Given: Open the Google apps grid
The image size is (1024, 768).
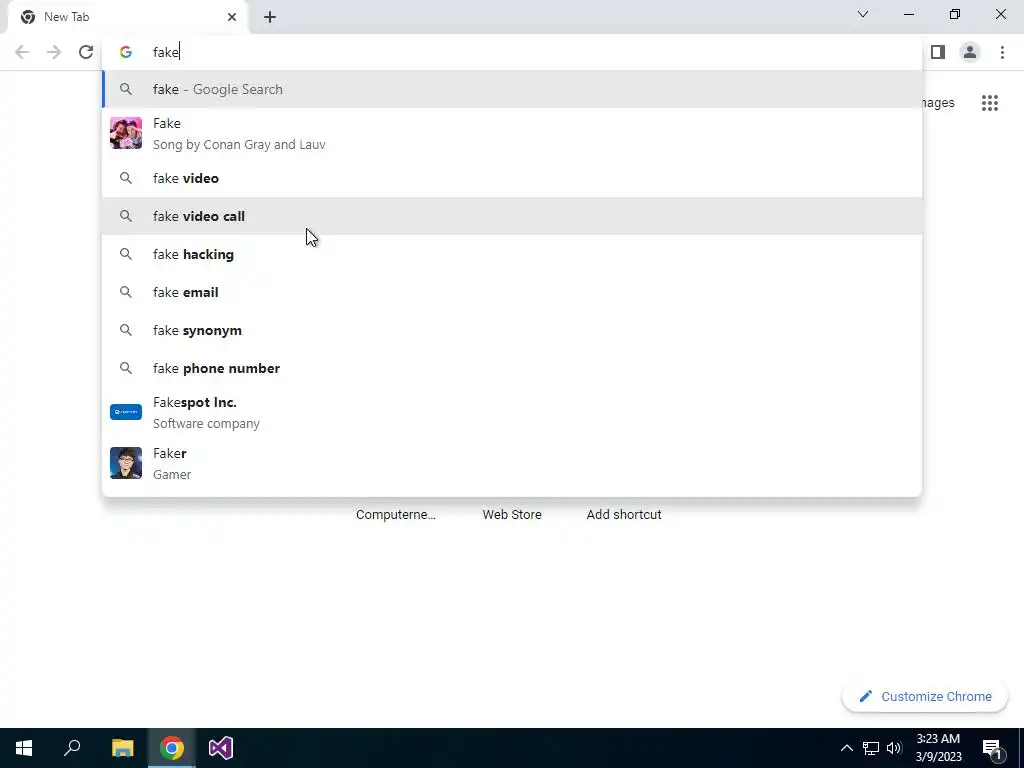Looking at the screenshot, I should [989, 103].
